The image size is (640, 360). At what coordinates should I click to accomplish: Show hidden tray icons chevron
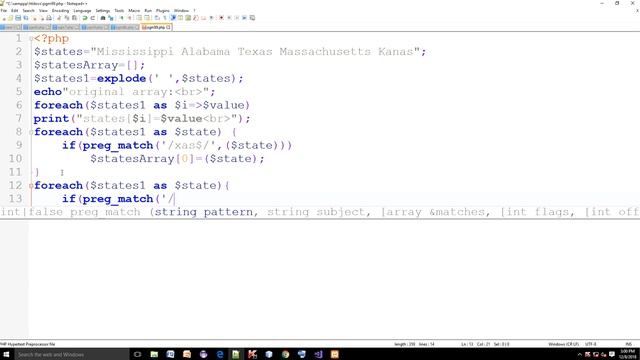(x=579, y=354)
